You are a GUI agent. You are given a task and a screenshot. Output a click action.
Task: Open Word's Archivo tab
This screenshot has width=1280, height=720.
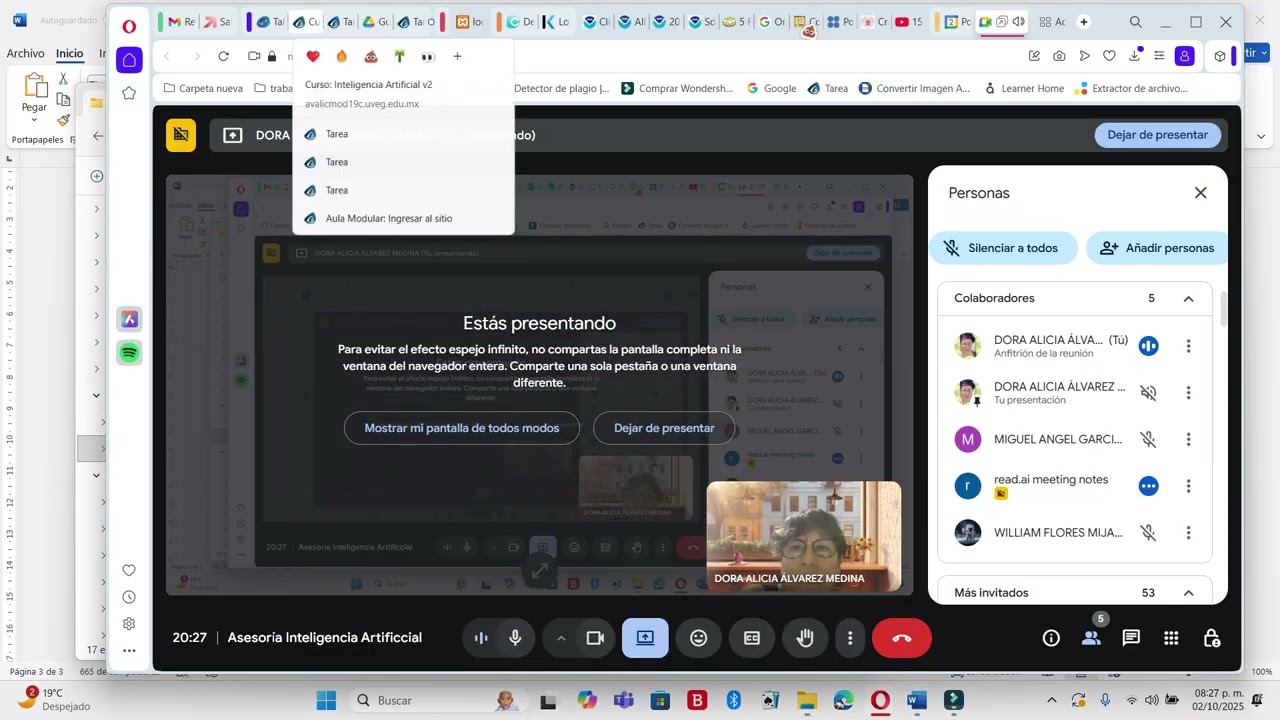coord(25,53)
